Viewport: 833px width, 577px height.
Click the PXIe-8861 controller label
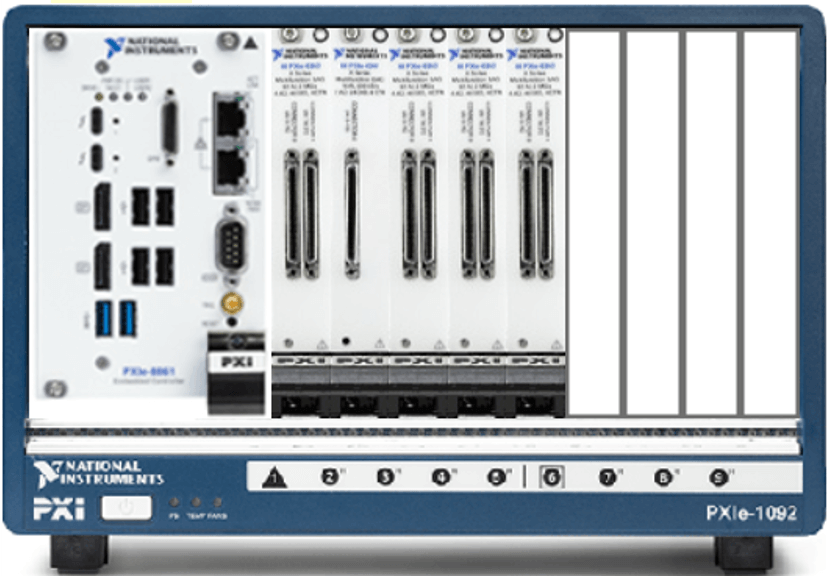[149, 371]
